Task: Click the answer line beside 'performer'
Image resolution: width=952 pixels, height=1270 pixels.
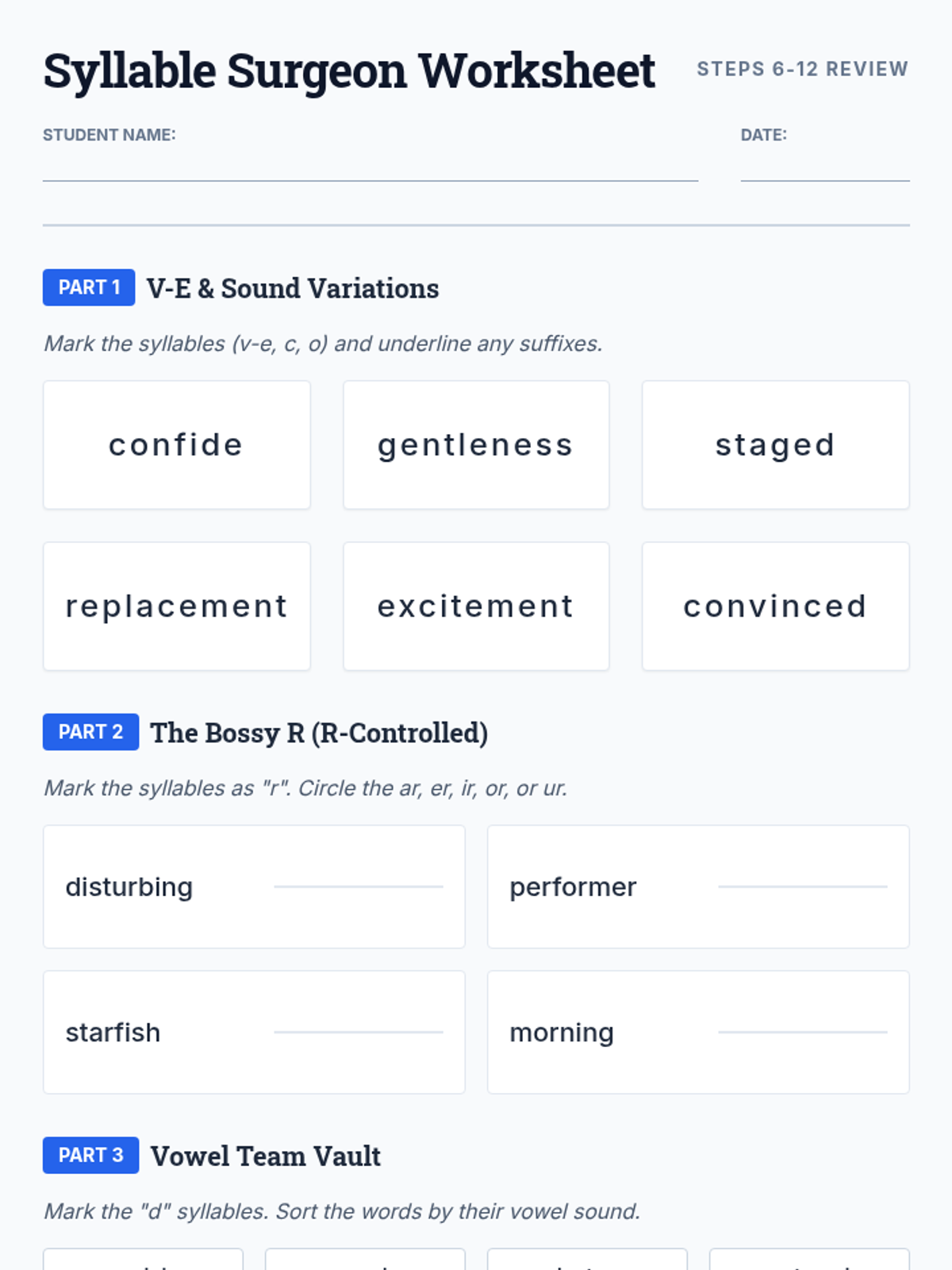Action: (803, 887)
